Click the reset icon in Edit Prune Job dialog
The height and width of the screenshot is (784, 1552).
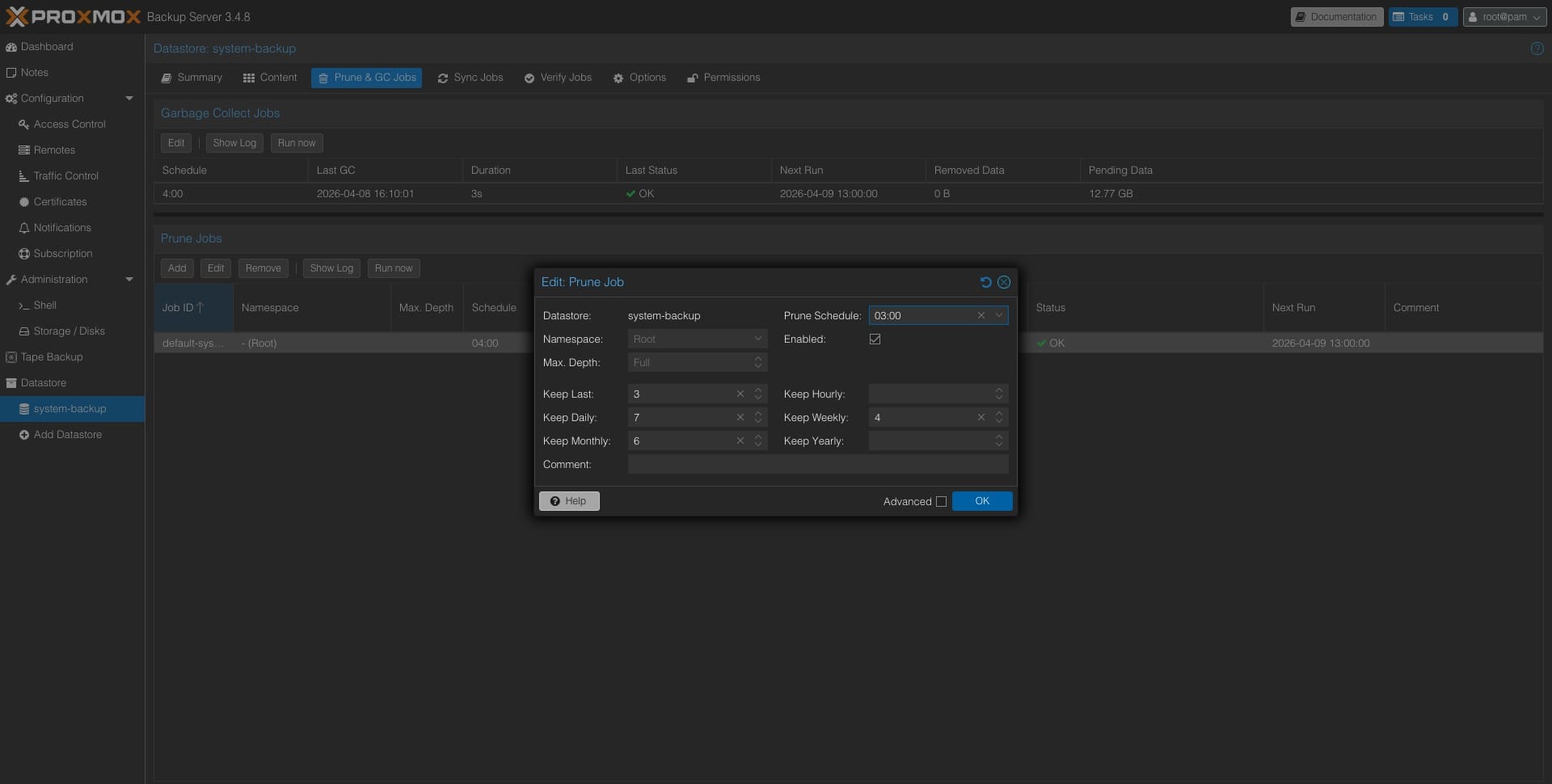[985, 282]
